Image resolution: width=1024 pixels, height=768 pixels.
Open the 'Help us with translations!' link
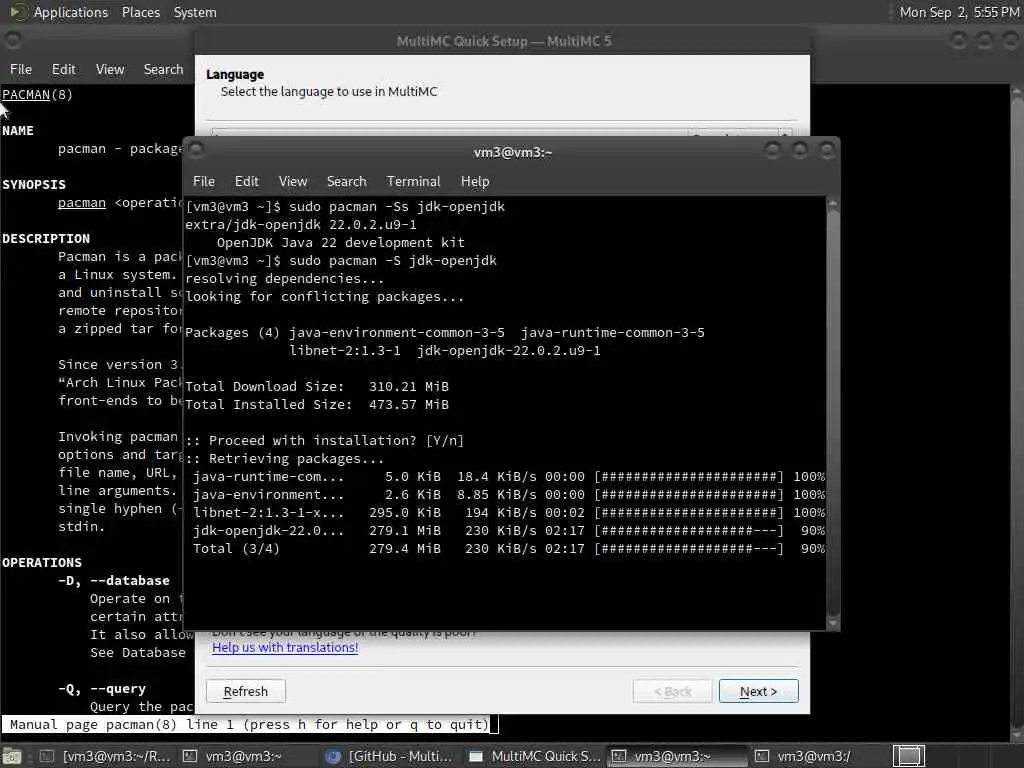tap(285, 648)
